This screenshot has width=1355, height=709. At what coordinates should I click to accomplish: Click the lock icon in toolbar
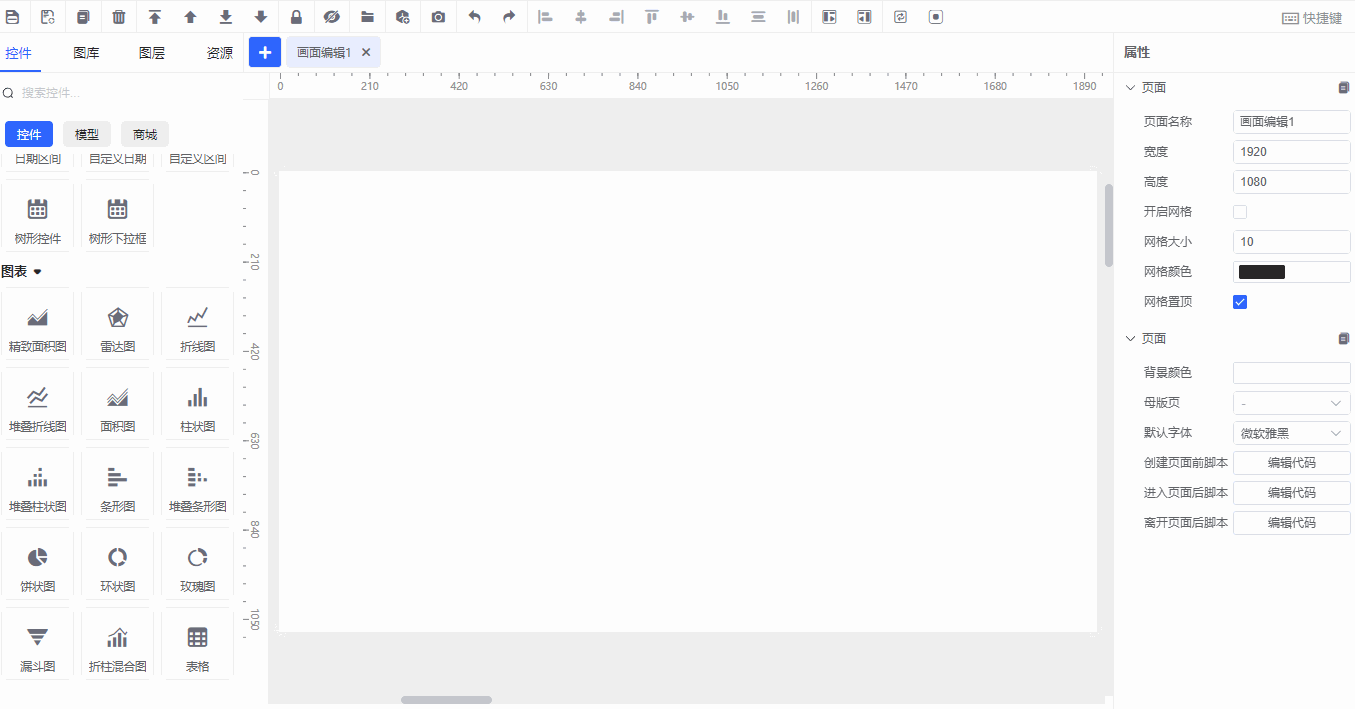point(296,17)
